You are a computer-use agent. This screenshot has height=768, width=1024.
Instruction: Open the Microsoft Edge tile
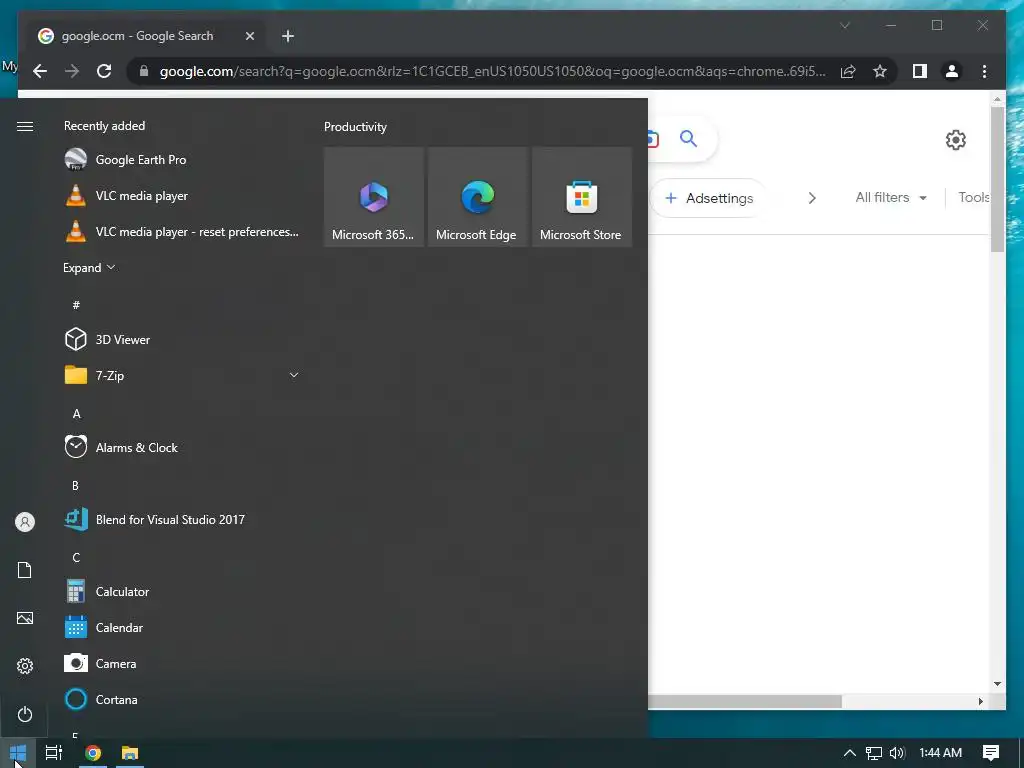pyautogui.click(x=477, y=197)
